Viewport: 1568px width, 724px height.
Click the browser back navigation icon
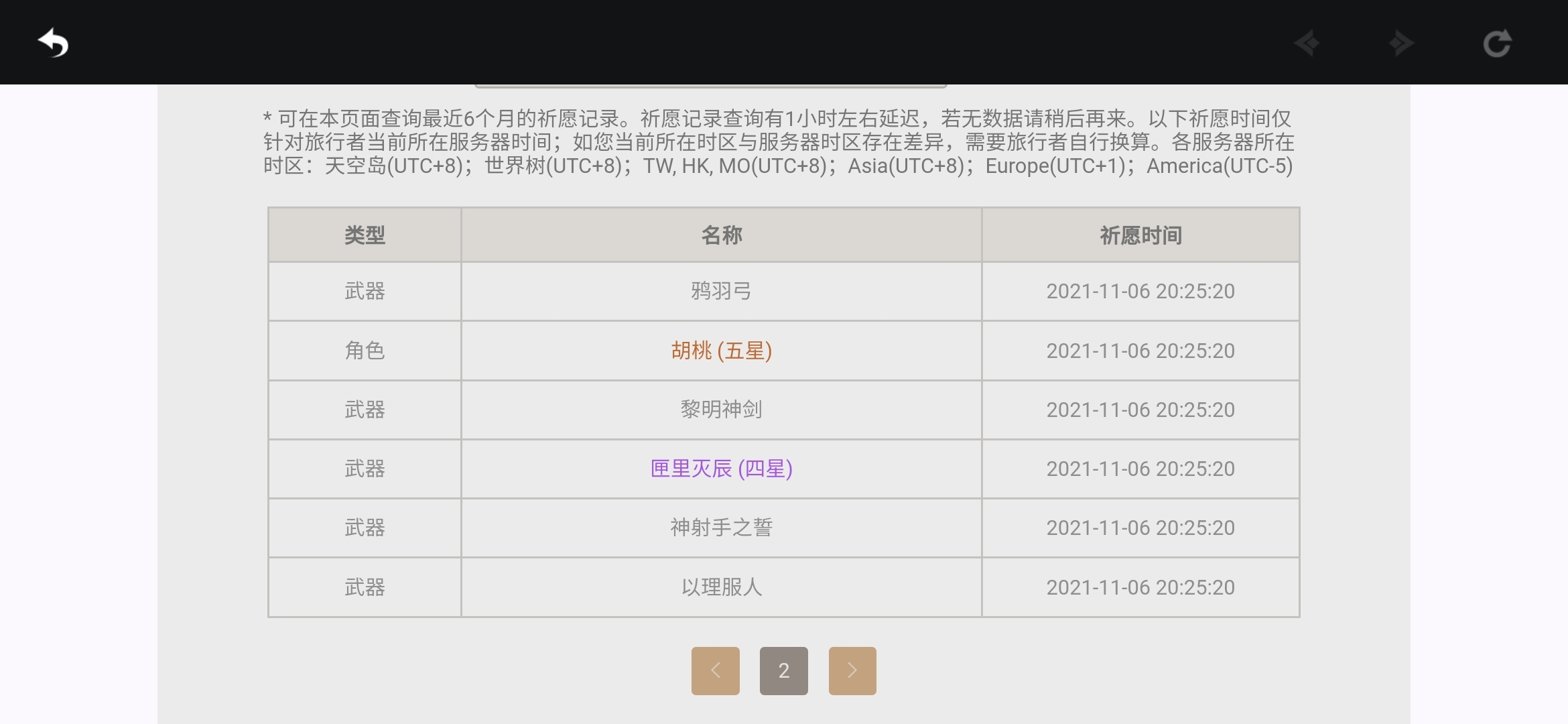pos(1307,44)
